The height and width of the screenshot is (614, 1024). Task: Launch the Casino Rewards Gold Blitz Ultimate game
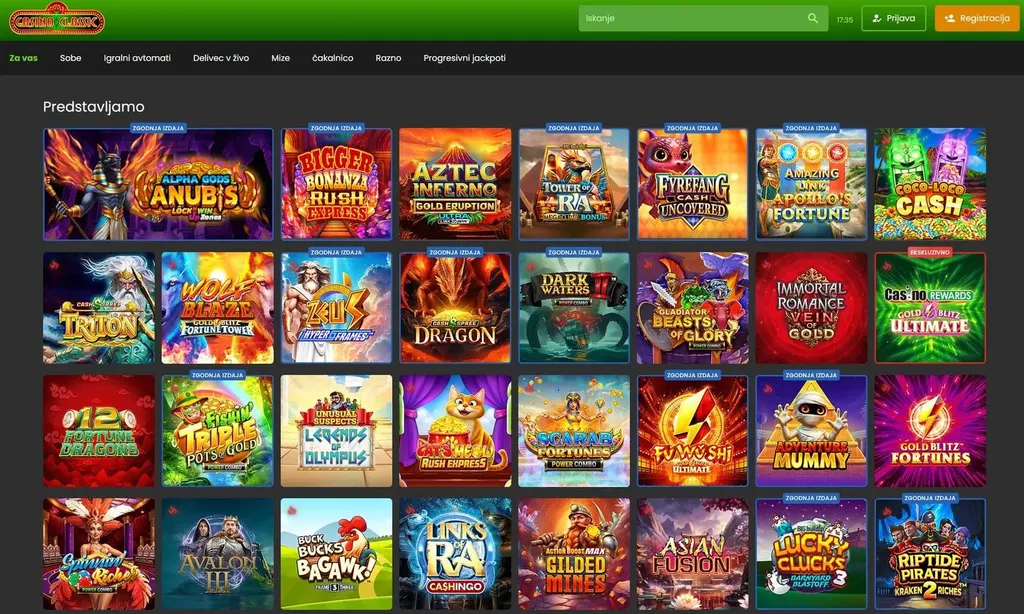[930, 308]
